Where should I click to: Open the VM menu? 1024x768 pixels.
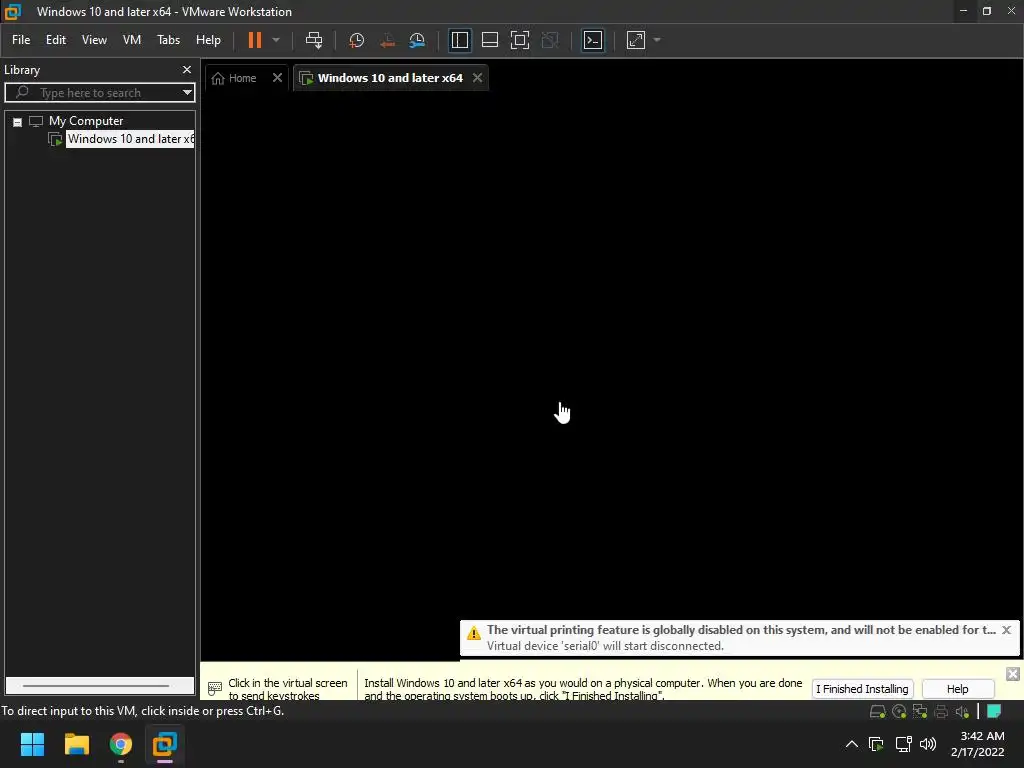132,40
